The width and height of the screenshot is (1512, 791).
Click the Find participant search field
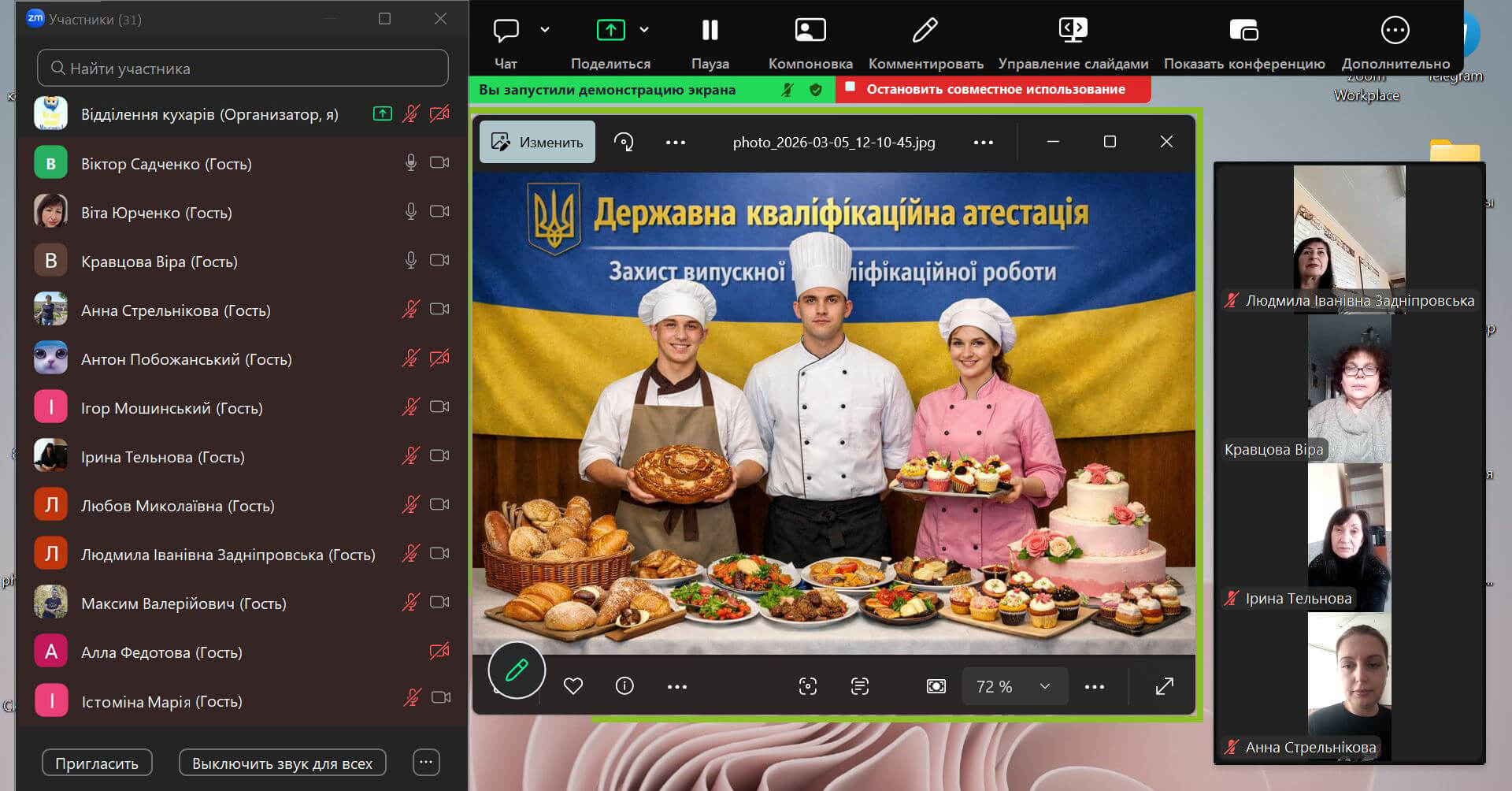coord(243,69)
